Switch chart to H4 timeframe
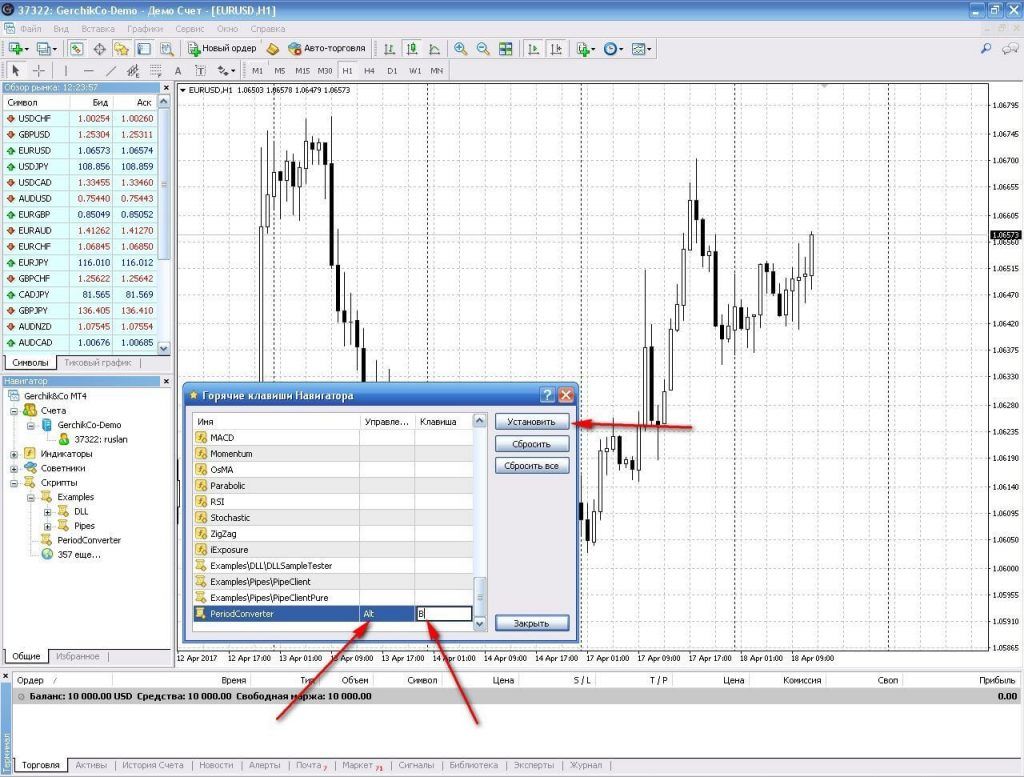This screenshot has height=777, width=1024. [369, 71]
